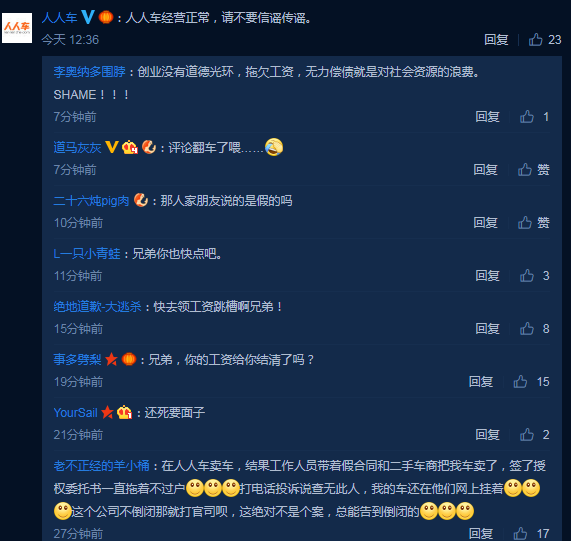The height and width of the screenshot is (541, 571).
Task: Reply to 事多劈梨's comment
Action: pyautogui.click(x=481, y=381)
